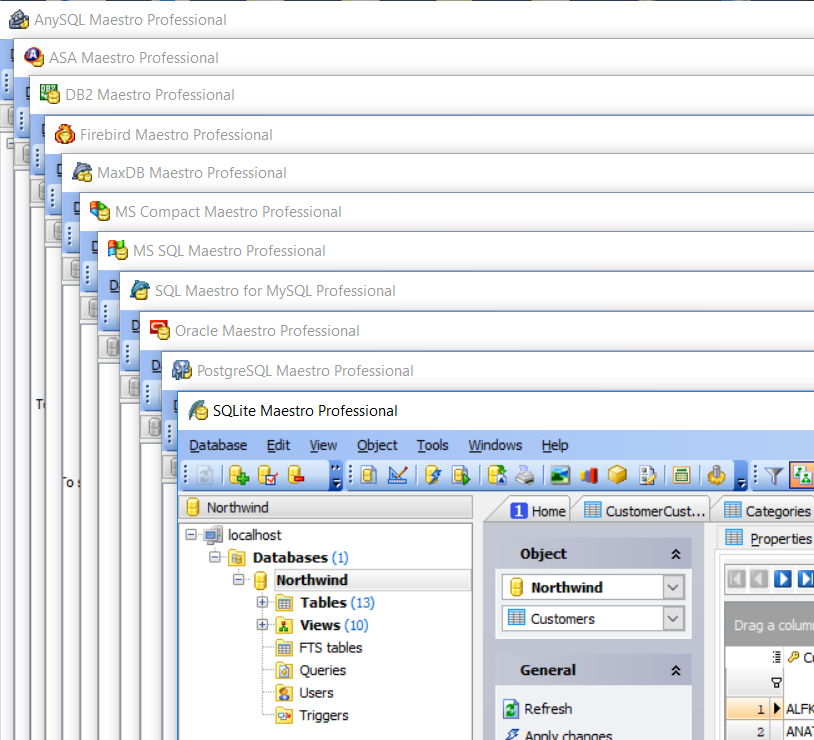Go to next record in navigator

[x=782, y=578]
